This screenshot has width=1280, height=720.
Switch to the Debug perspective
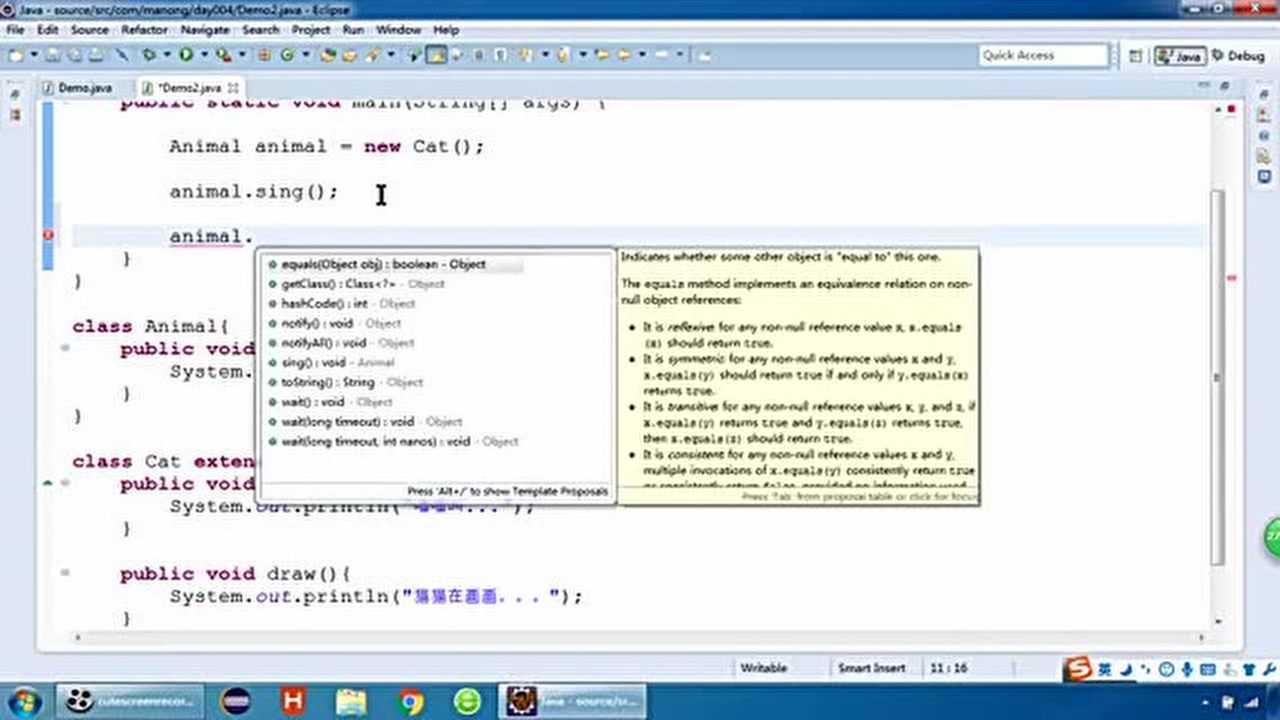(1237, 56)
